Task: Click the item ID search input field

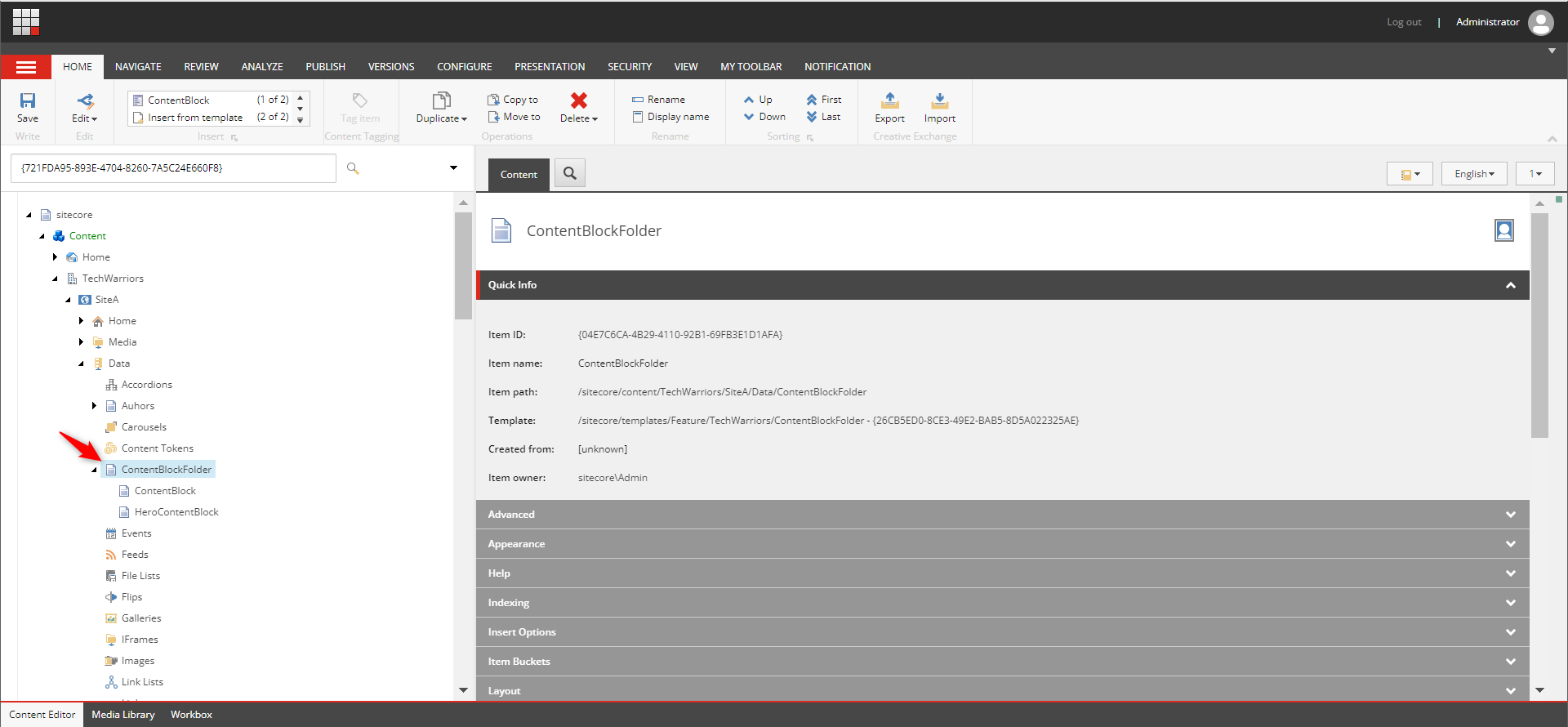Action: pyautogui.click(x=173, y=168)
